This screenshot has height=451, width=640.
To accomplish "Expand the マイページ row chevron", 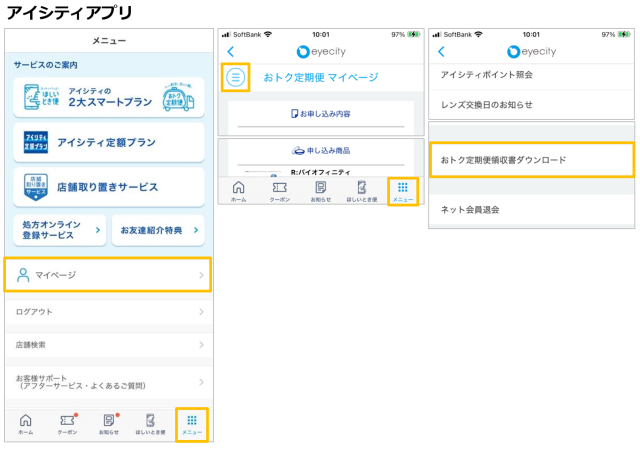I will click(201, 275).
